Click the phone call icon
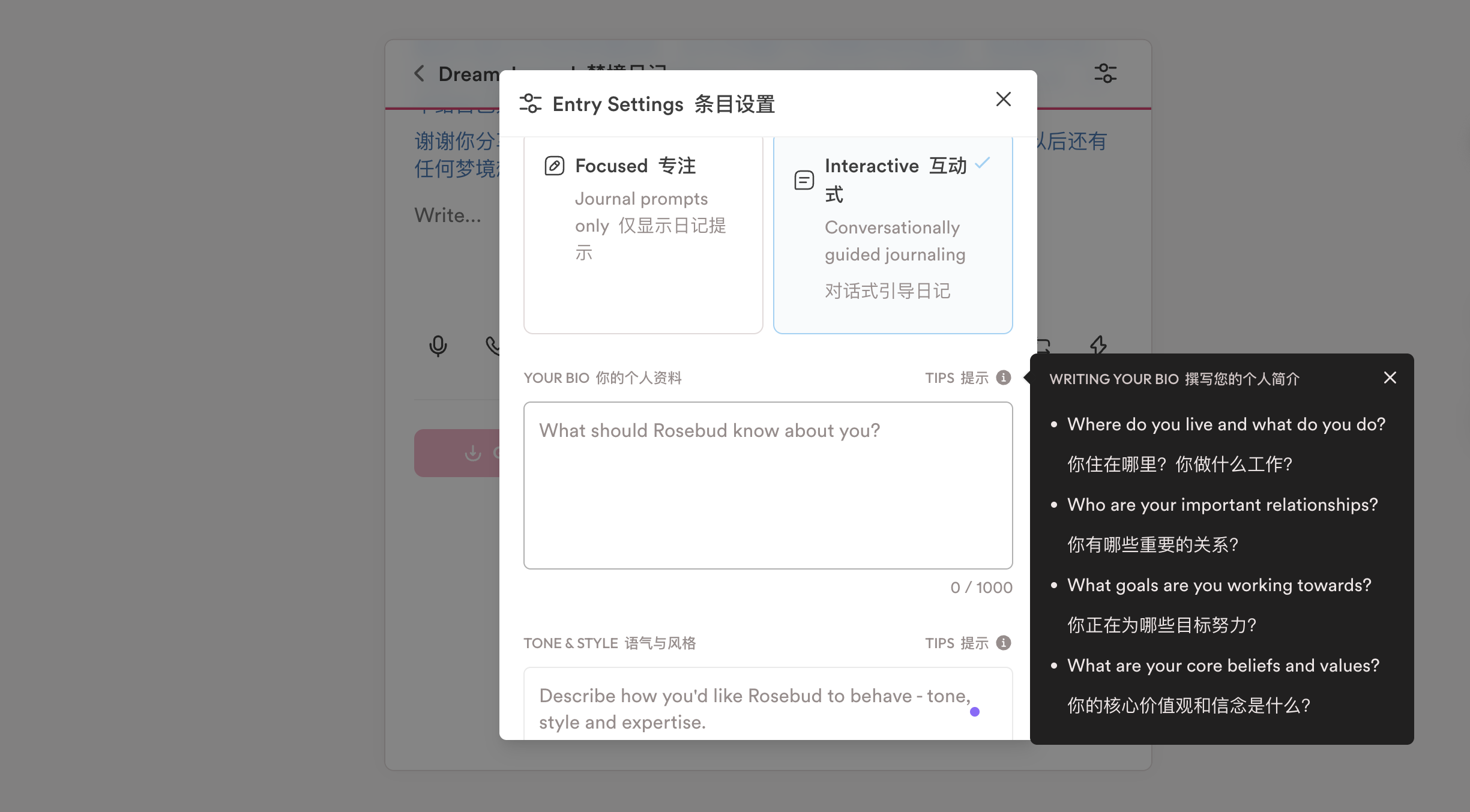The image size is (1470, 812). (x=493, y=346)
